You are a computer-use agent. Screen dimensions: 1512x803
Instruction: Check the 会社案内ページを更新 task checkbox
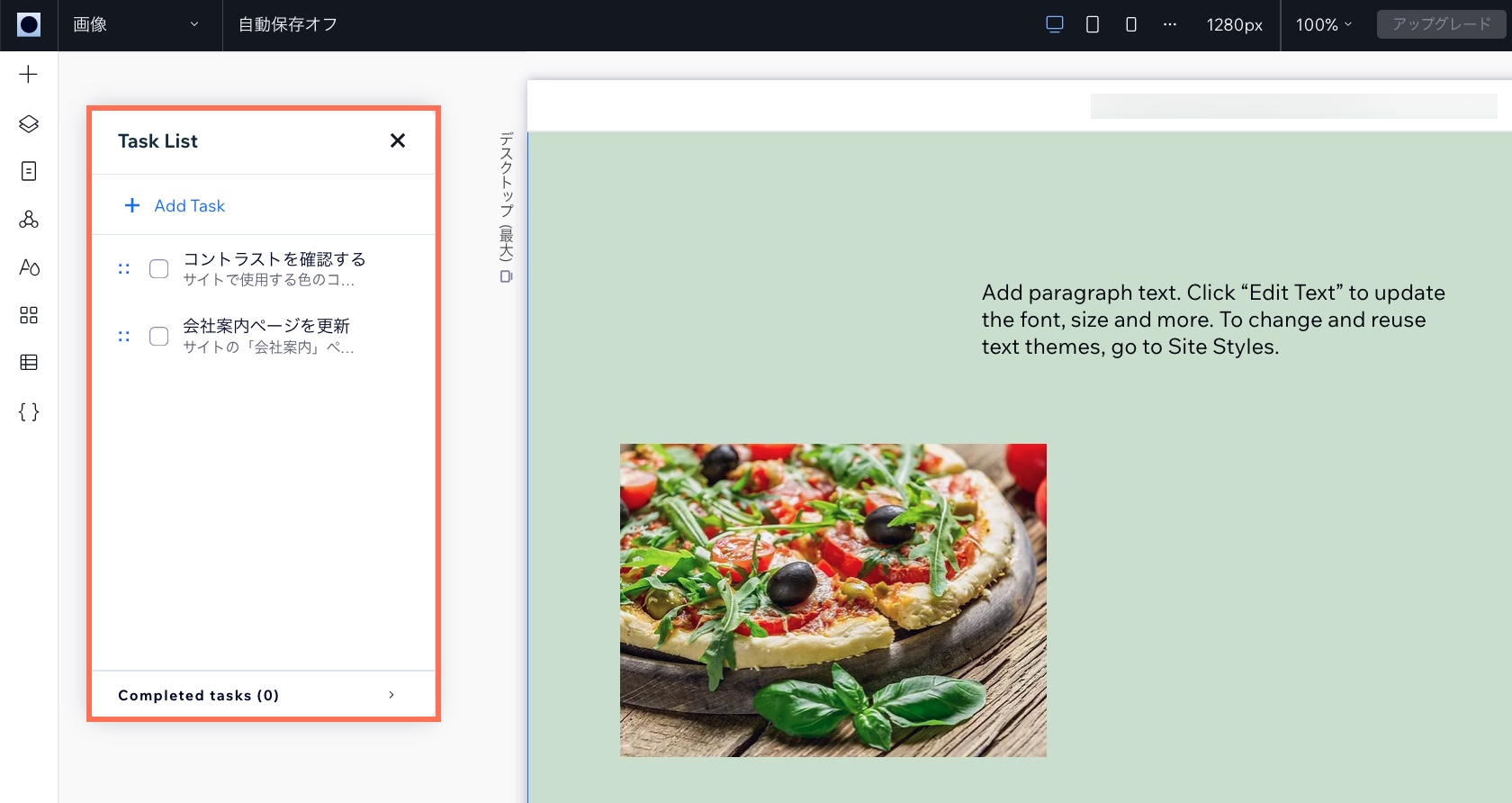pyautogui.click(x=159, y=337)
